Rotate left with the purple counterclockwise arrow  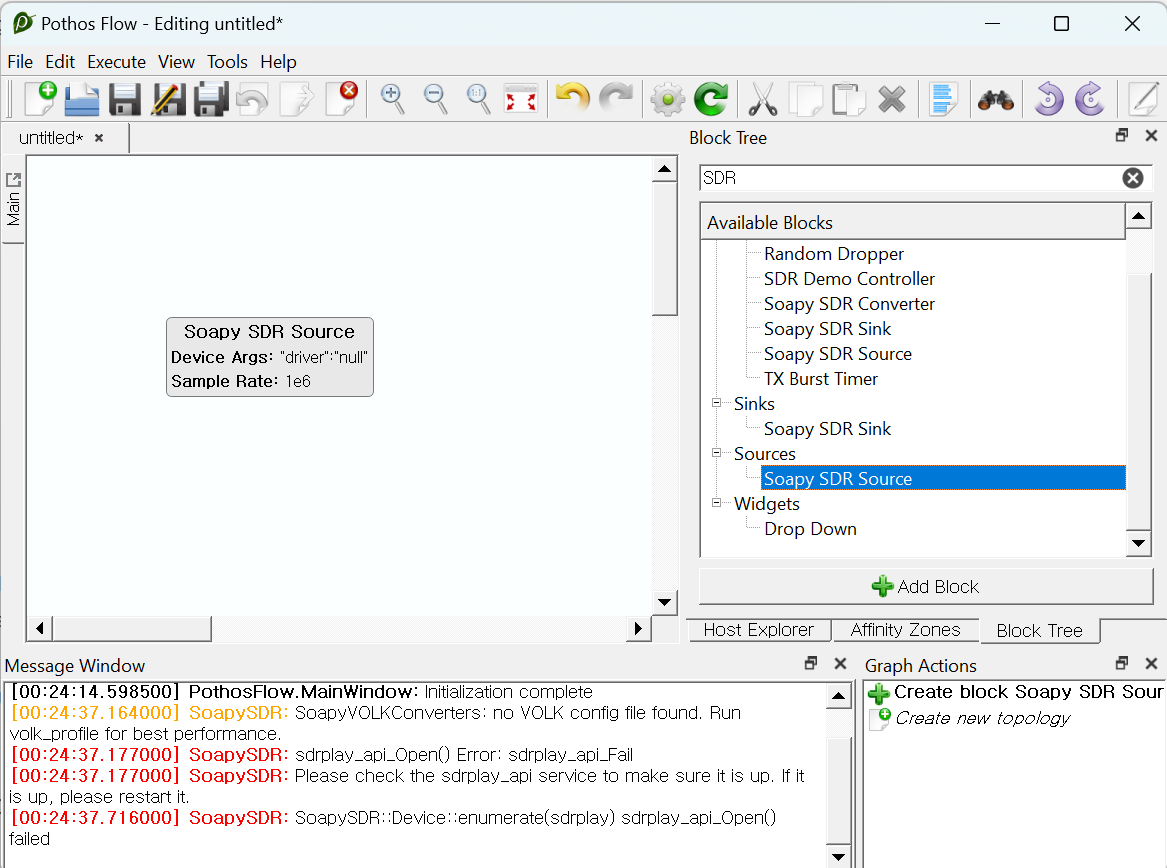tap(1048, 99)
